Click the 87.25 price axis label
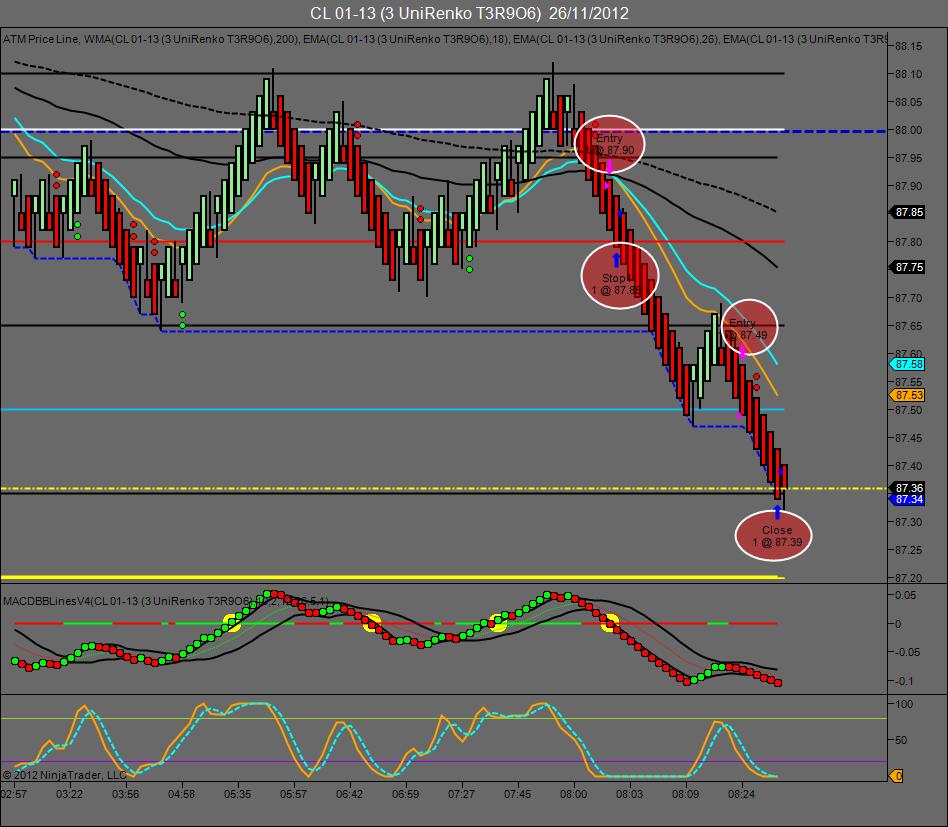Viewport: 948px width, 827px height. pos(908,550)
